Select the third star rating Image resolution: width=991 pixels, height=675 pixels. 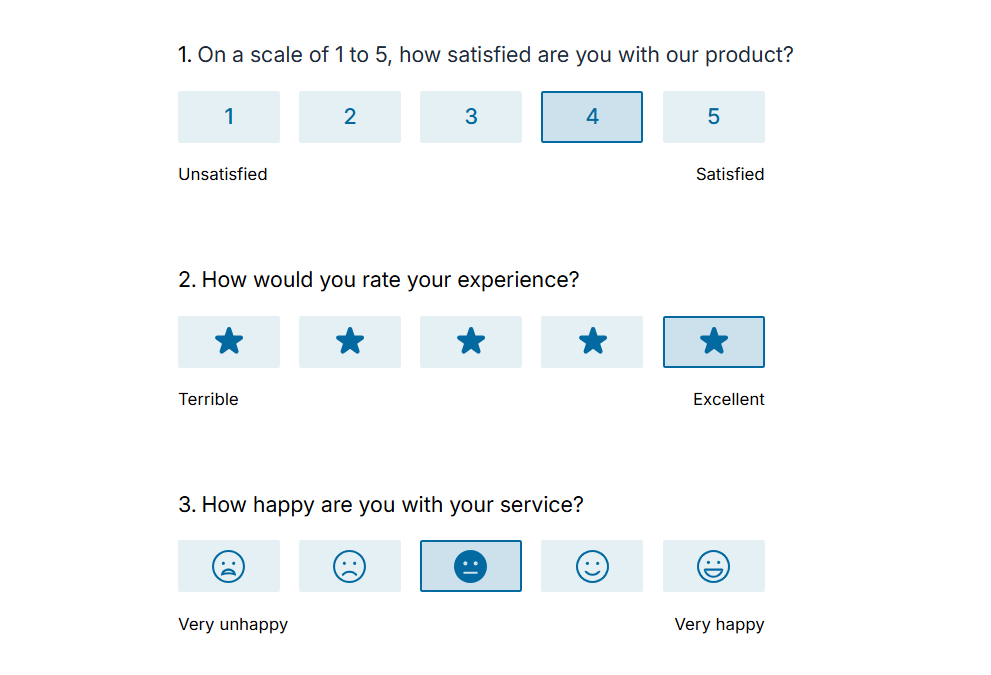coord(471,342)
